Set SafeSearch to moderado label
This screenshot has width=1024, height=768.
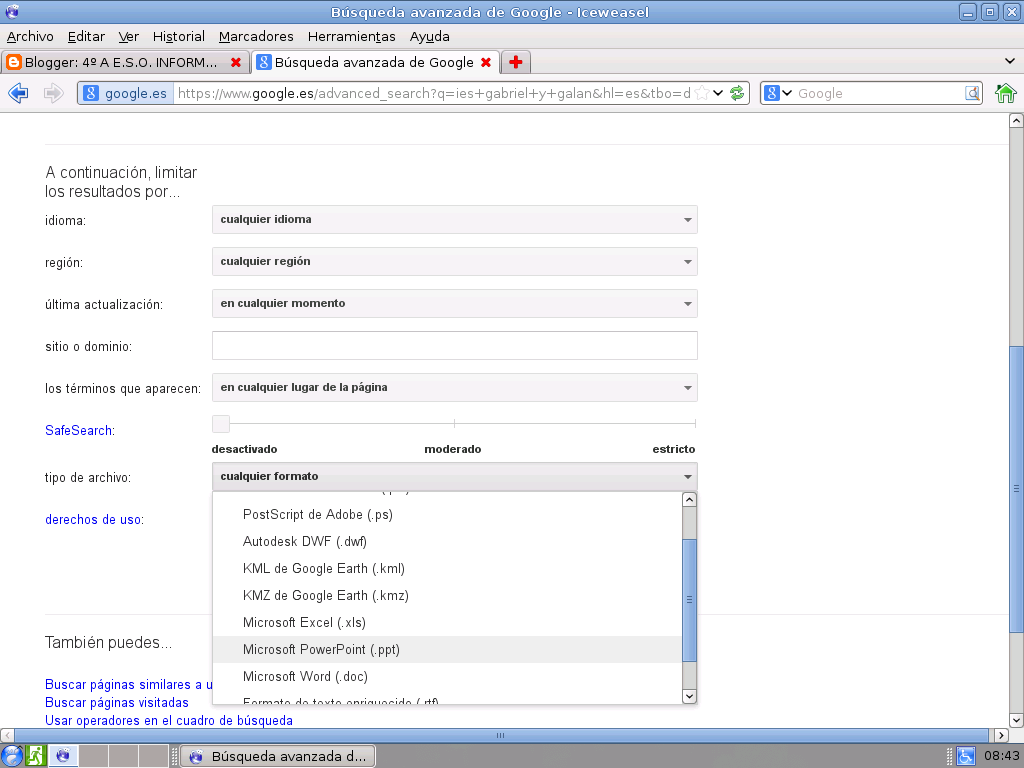pyautogui.click(x=453, y=449)
